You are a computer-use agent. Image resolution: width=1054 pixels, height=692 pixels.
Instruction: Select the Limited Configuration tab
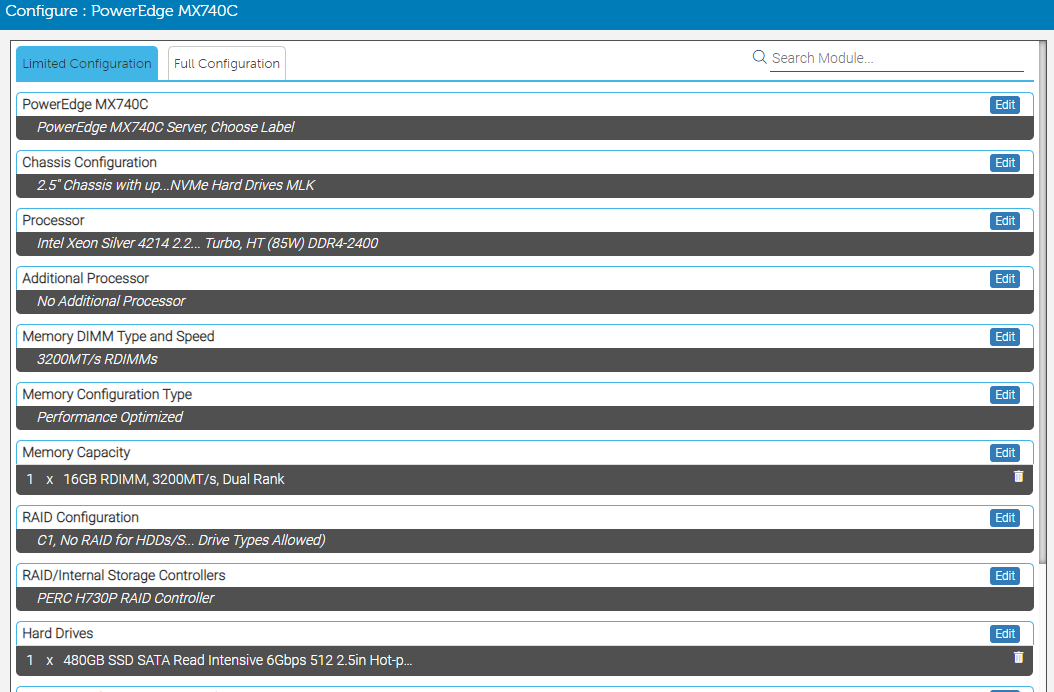click(x=87, y=64)
